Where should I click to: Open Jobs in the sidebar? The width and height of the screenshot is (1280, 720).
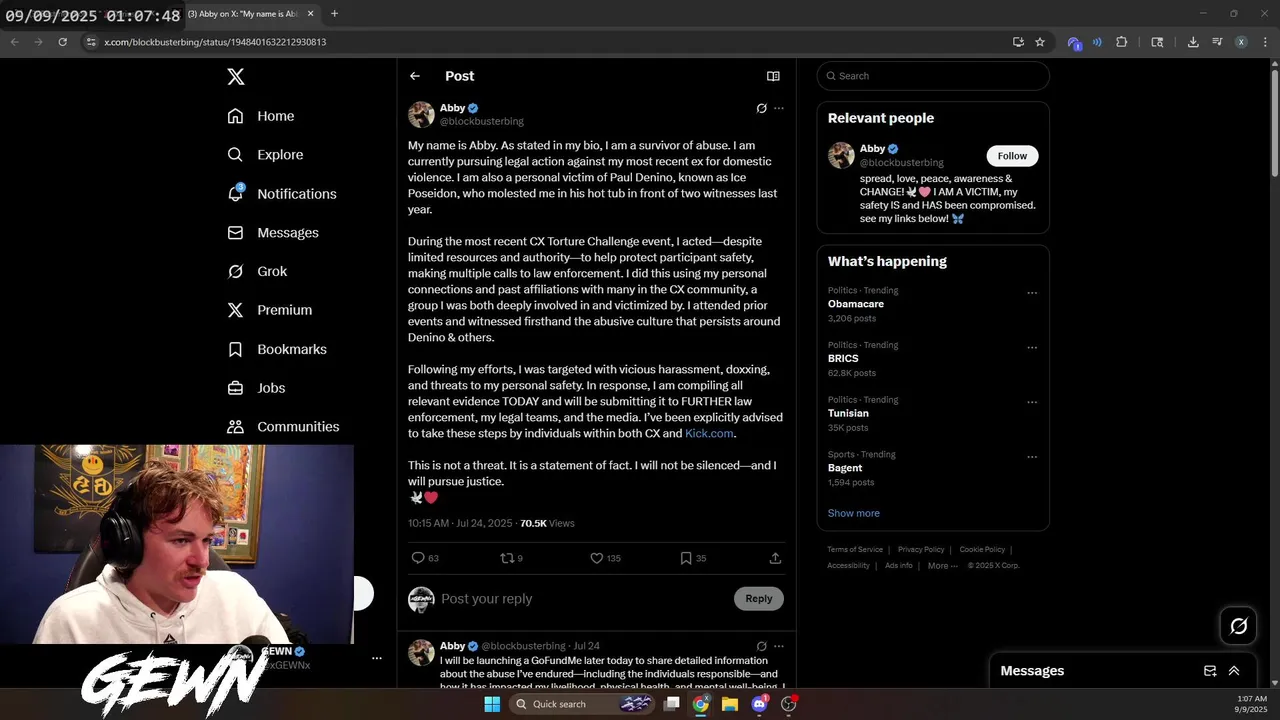(256, 388)
